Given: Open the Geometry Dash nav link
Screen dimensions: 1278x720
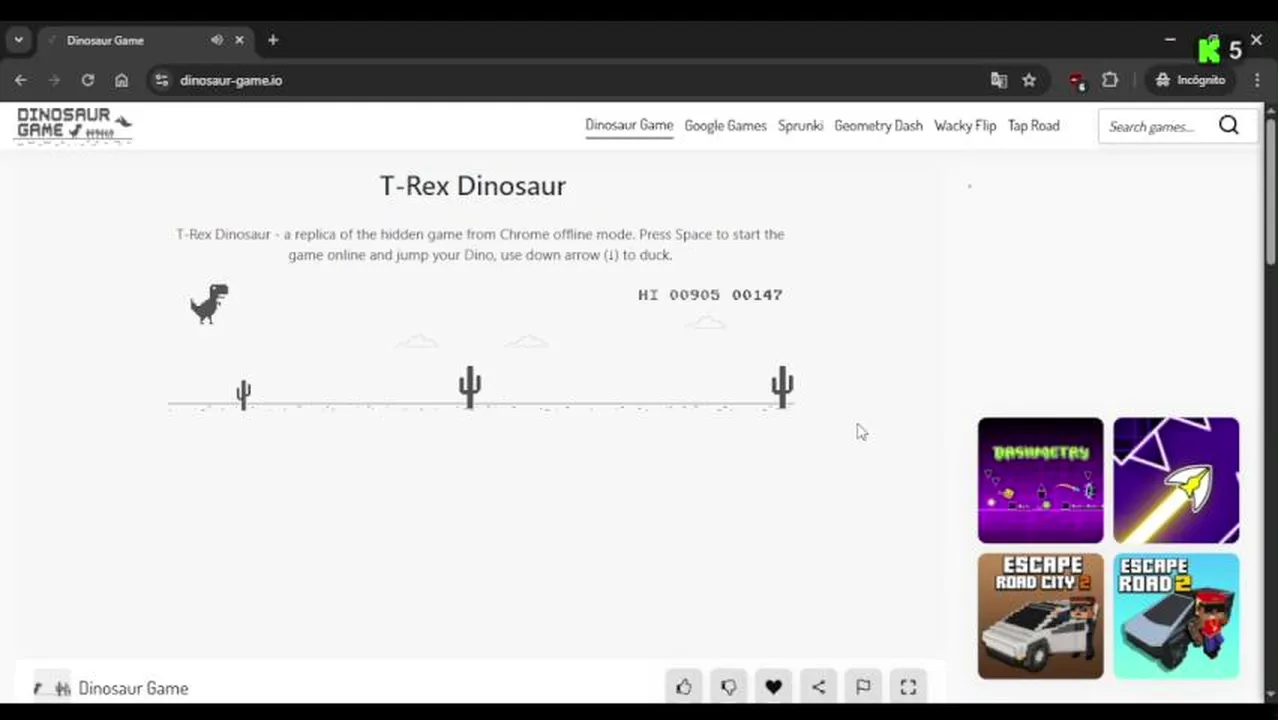Looking at the screenshot, I should (x=878, y=126).
